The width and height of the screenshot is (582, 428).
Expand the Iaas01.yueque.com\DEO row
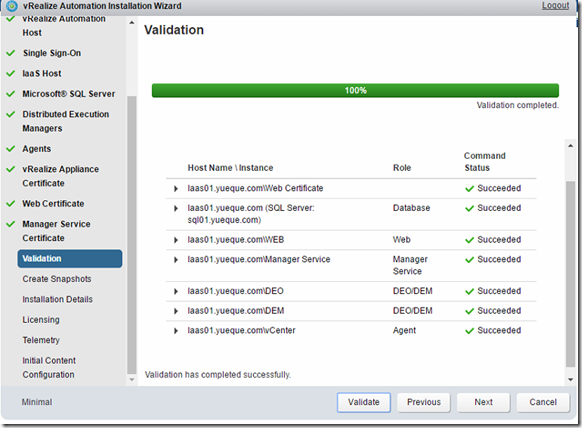point(176,291)
